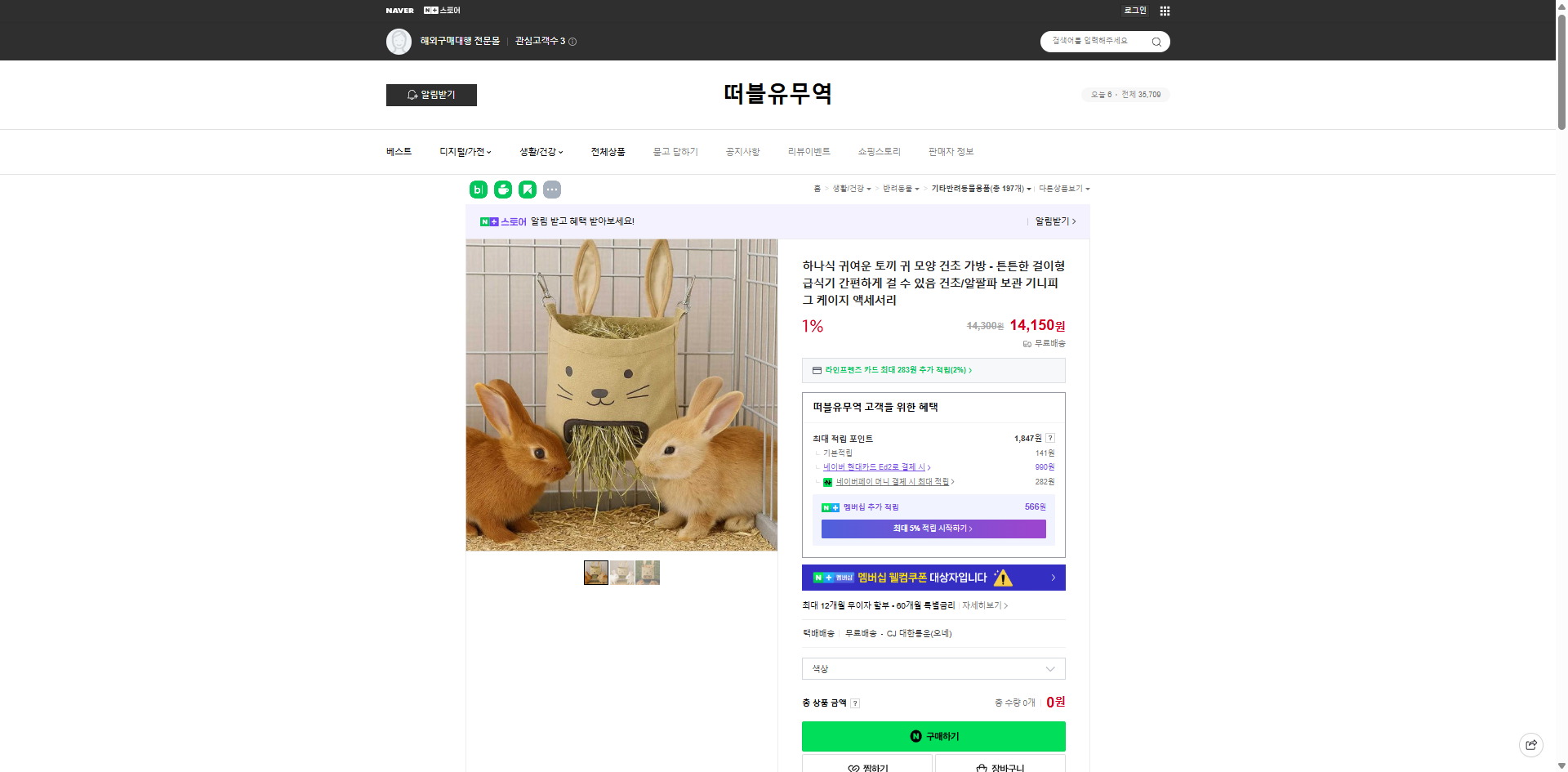Image resolution: width=1568 pixels, height=772 pixels.
Task: Expand the 디지털/가전 category chevron
Action: point(488,152)
